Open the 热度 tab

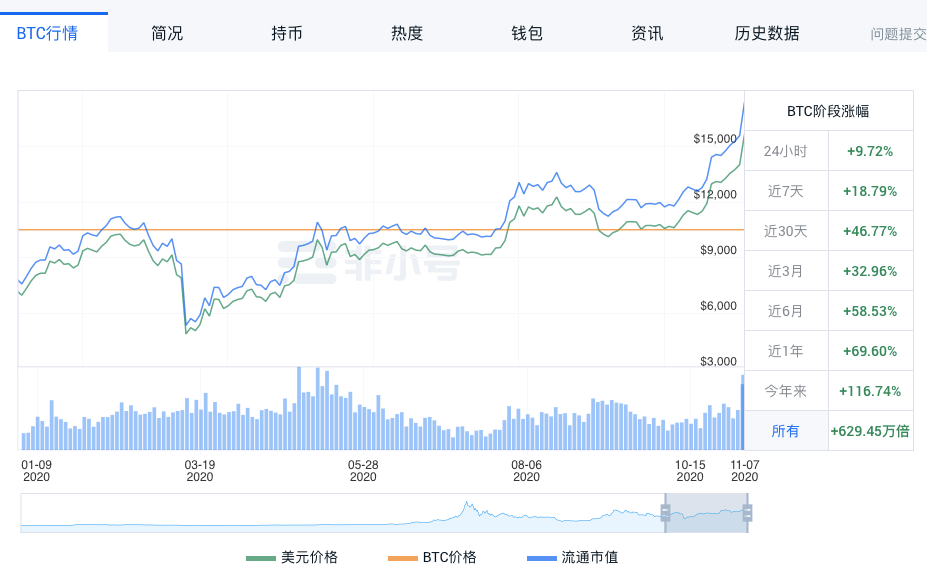point(407,33)
